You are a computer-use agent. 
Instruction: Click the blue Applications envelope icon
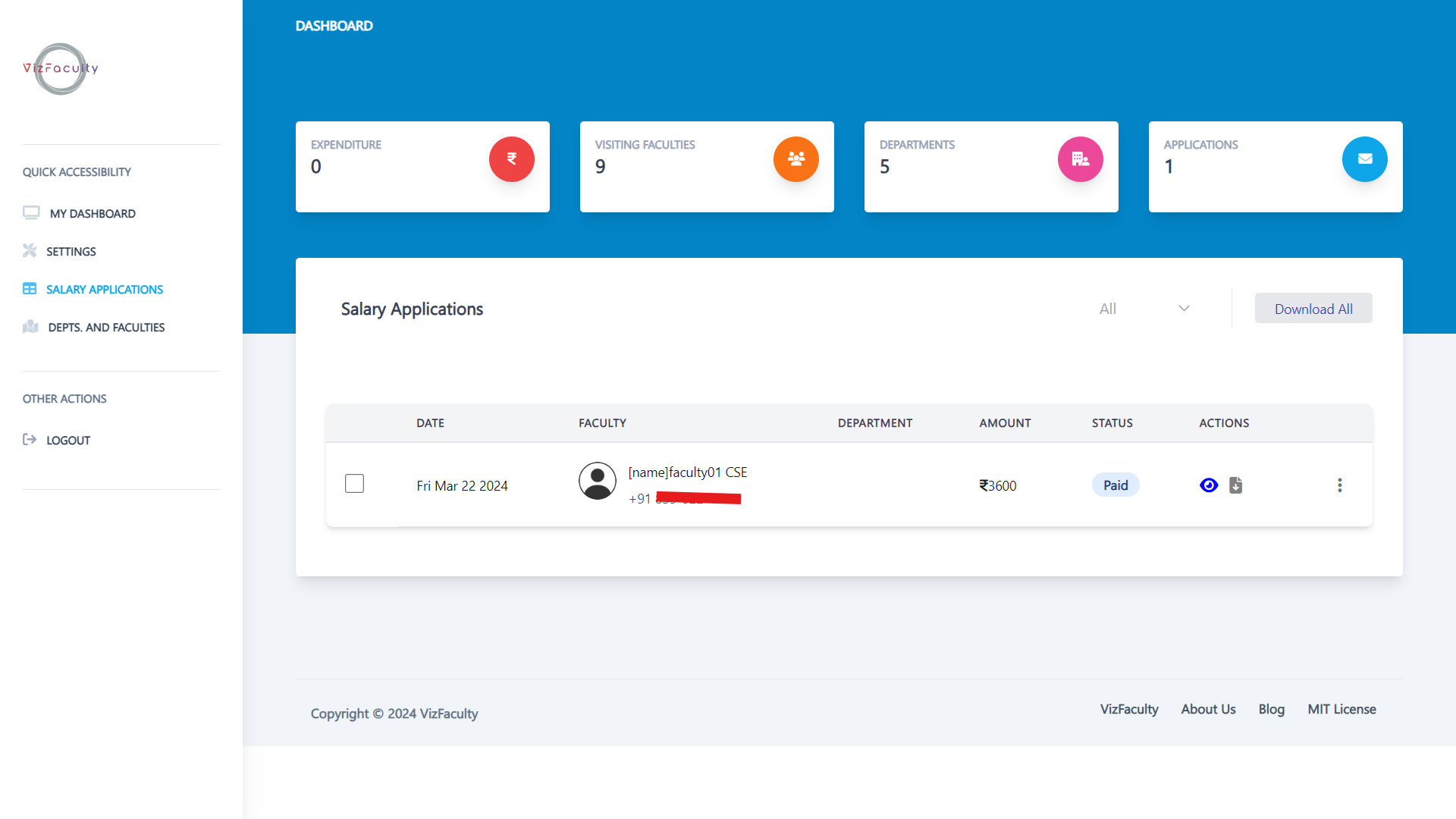click(1365, 159)
